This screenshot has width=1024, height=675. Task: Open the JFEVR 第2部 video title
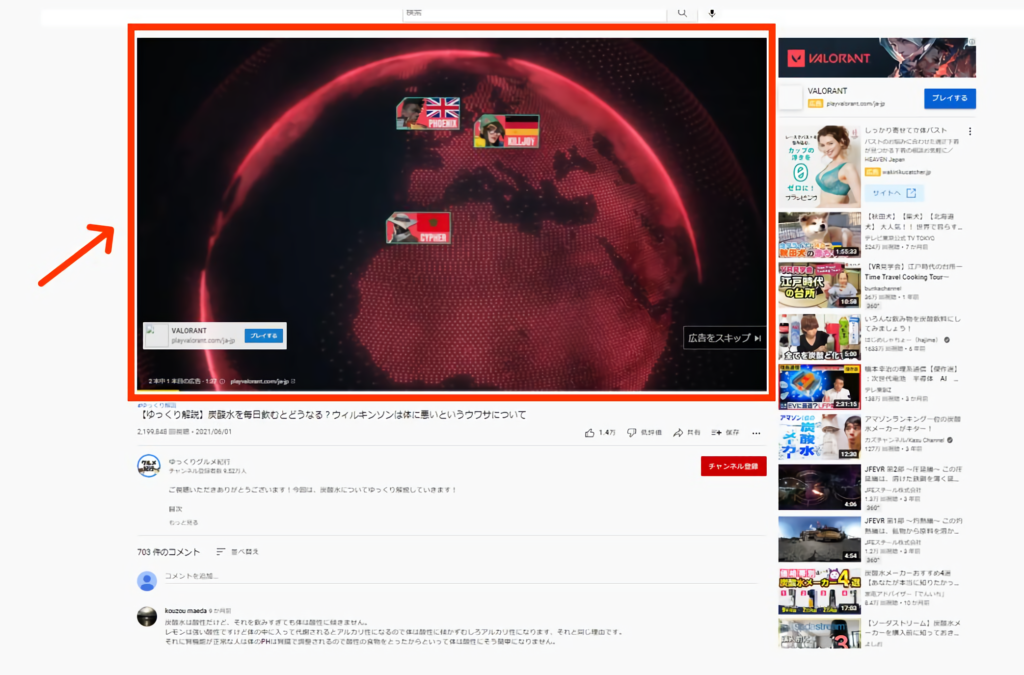913,474
